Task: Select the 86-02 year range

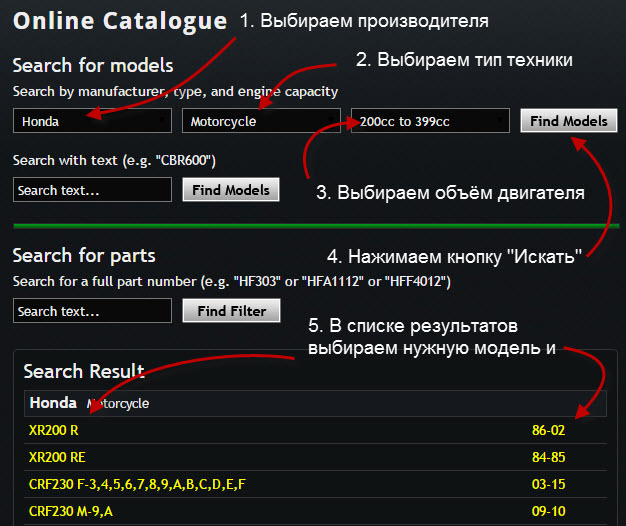Action: point(548,430)
